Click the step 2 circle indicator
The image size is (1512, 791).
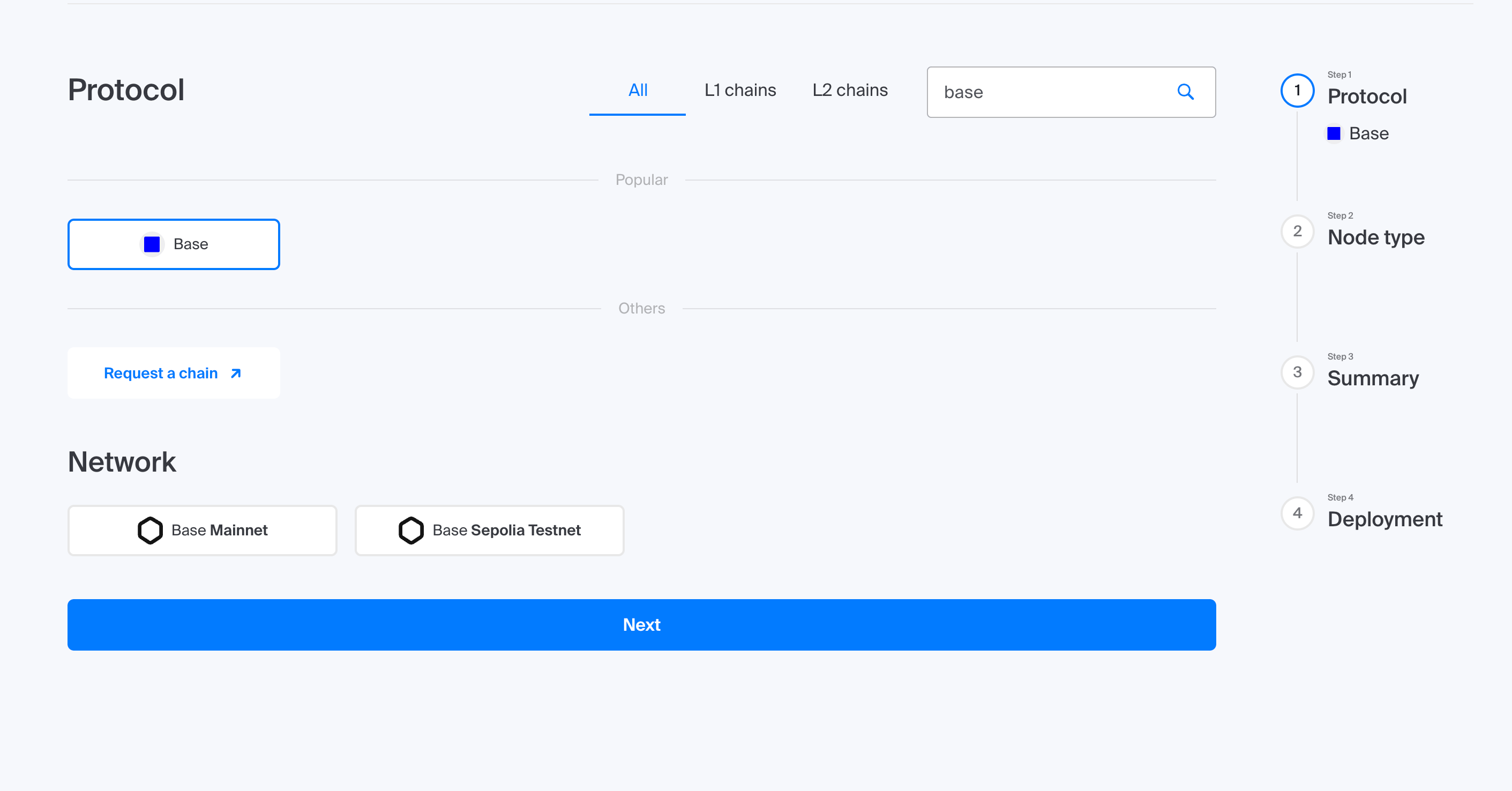pos(1297,232)
